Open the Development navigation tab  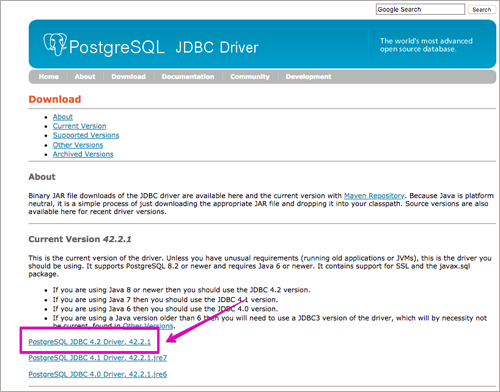308,77
